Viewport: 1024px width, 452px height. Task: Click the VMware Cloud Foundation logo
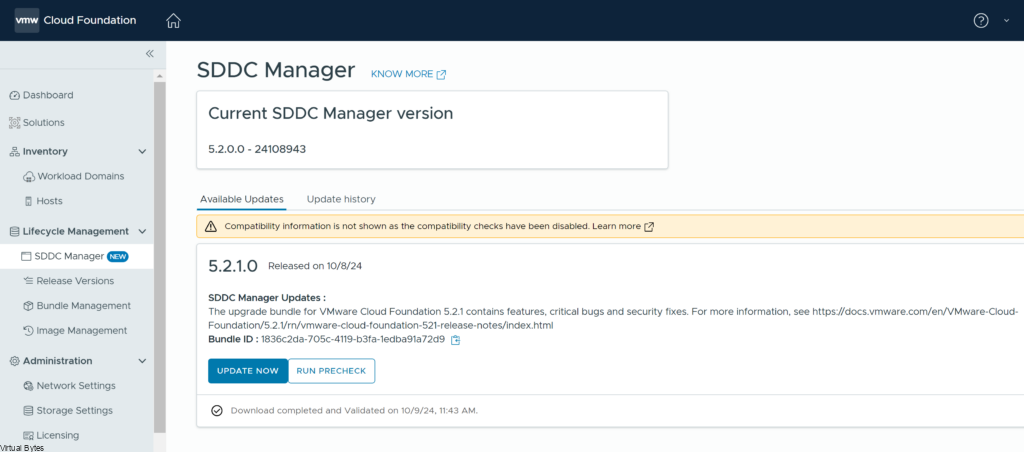[75, 20]
